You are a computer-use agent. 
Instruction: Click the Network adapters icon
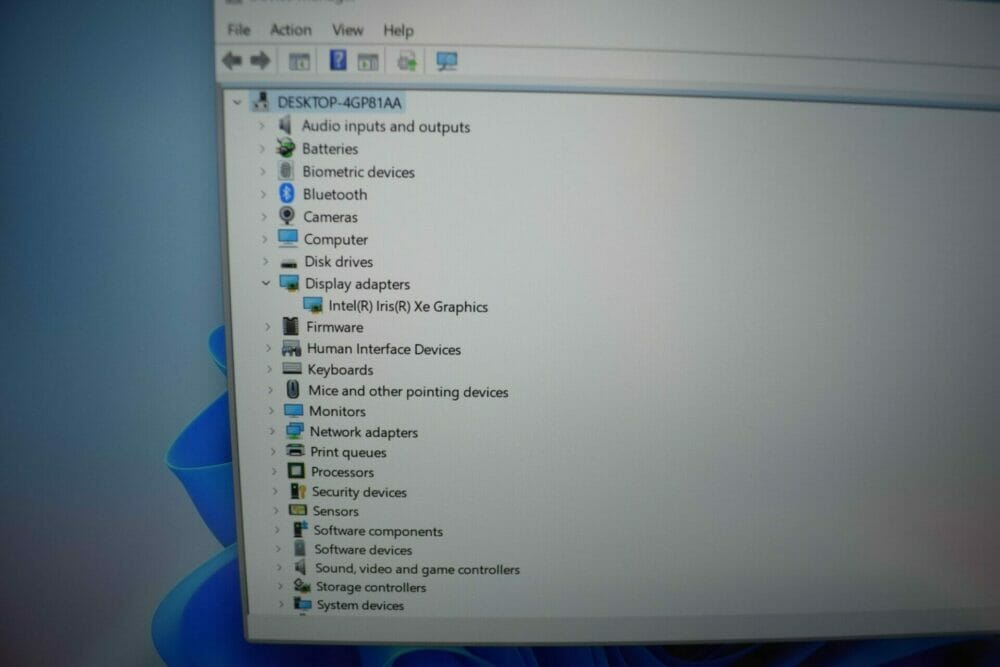pyautogui.click(x=295, y=431)
